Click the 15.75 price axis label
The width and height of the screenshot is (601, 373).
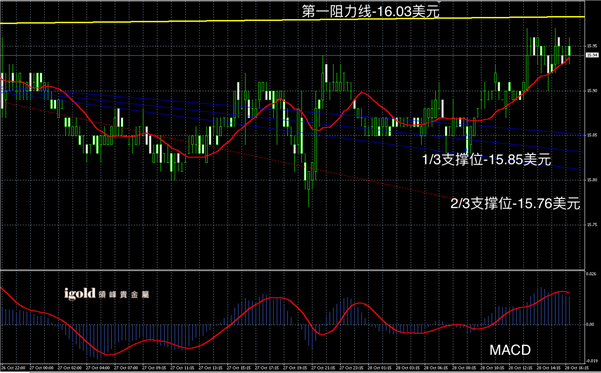(592, 224)
